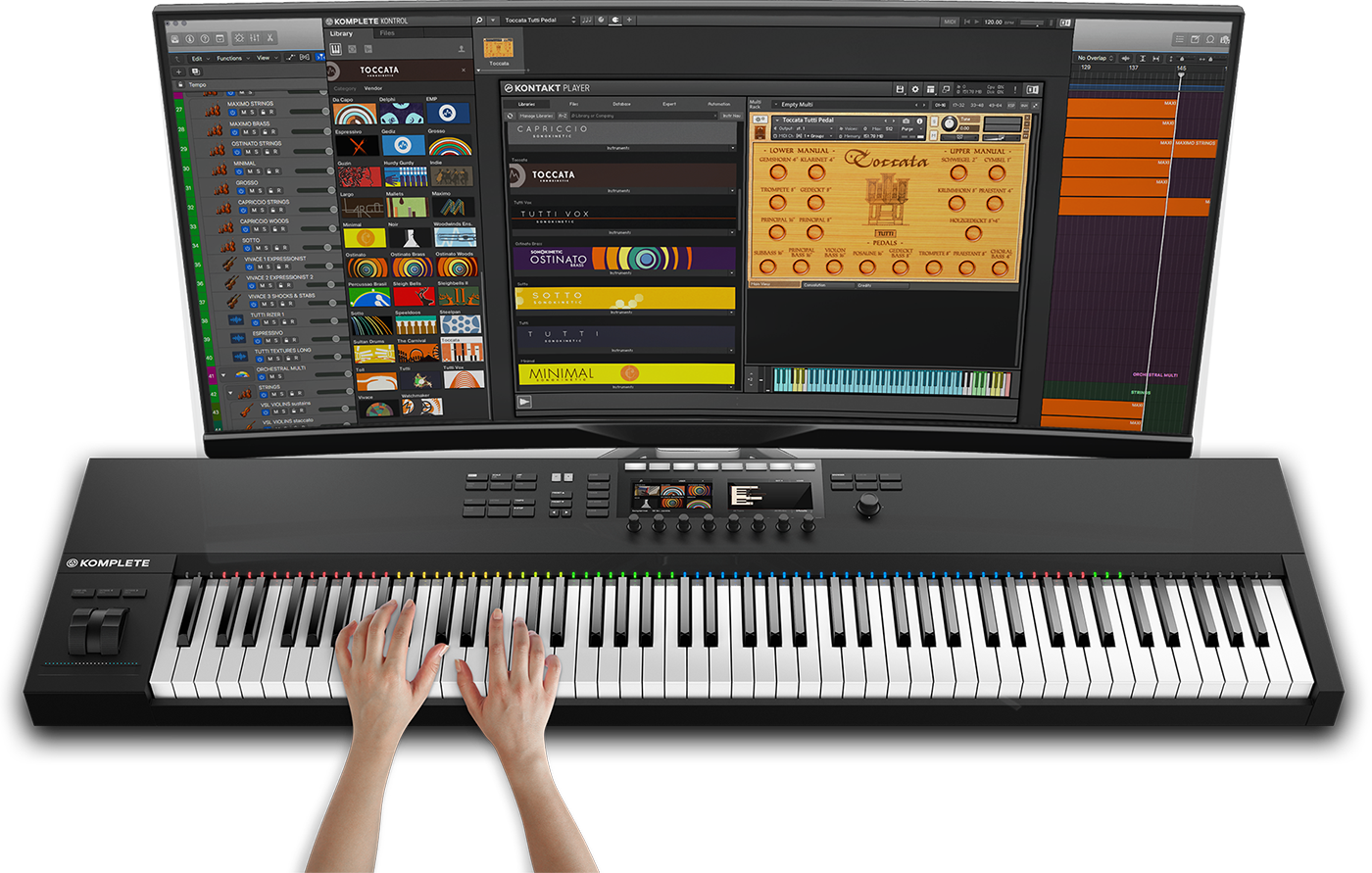
Task: Open the dropdown arrow next to Komplete Kontrol search
Action: tap(492, 20)
